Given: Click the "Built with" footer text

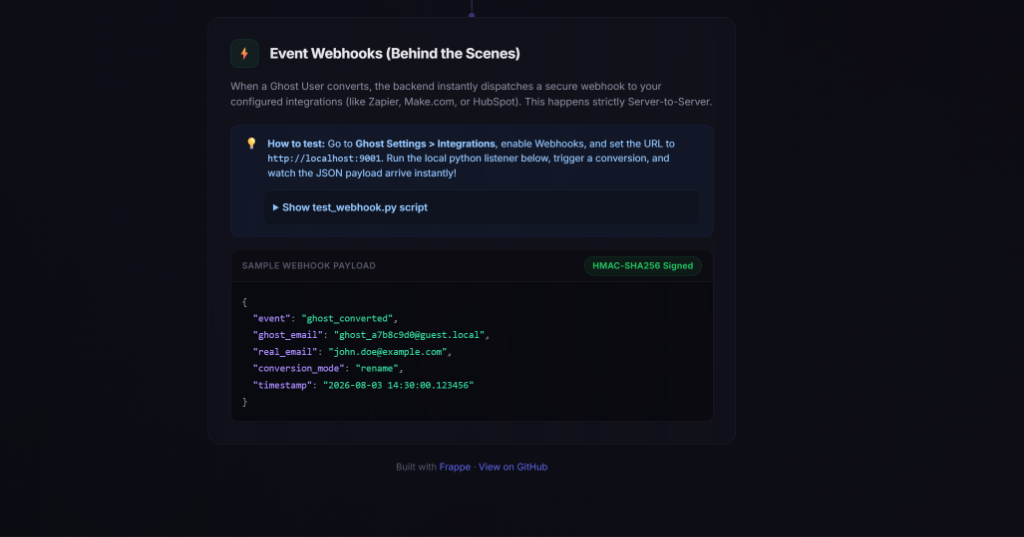Looking at the screenshot, I should coord(416,467).
